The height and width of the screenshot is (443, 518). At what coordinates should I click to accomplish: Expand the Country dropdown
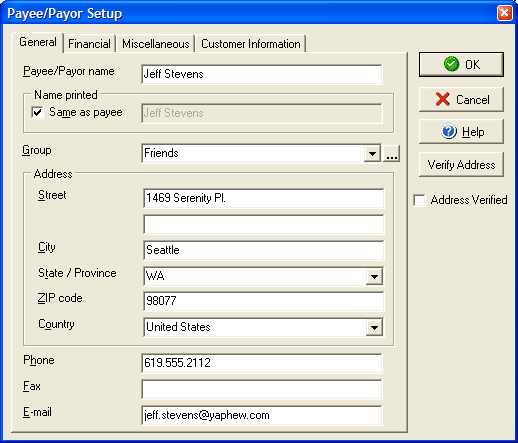click(374, 327)
